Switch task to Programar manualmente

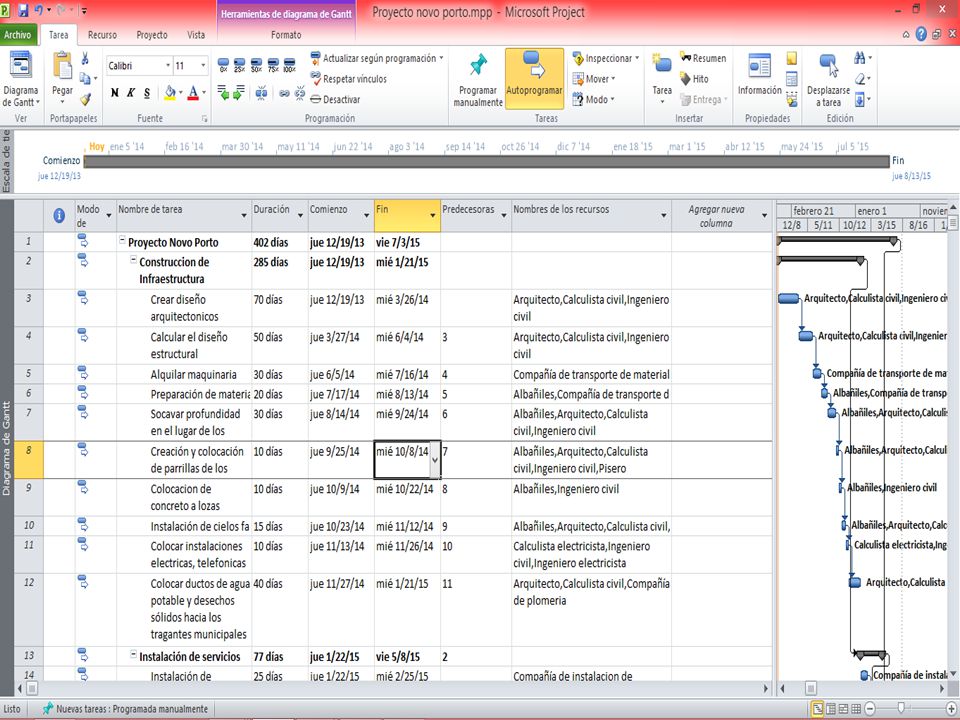coord(478,80)
